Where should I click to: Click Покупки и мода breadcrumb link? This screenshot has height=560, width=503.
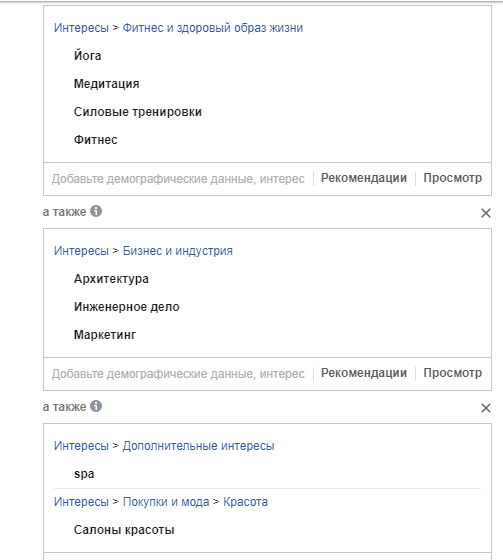pyautogui.click(x=166, y=502)
